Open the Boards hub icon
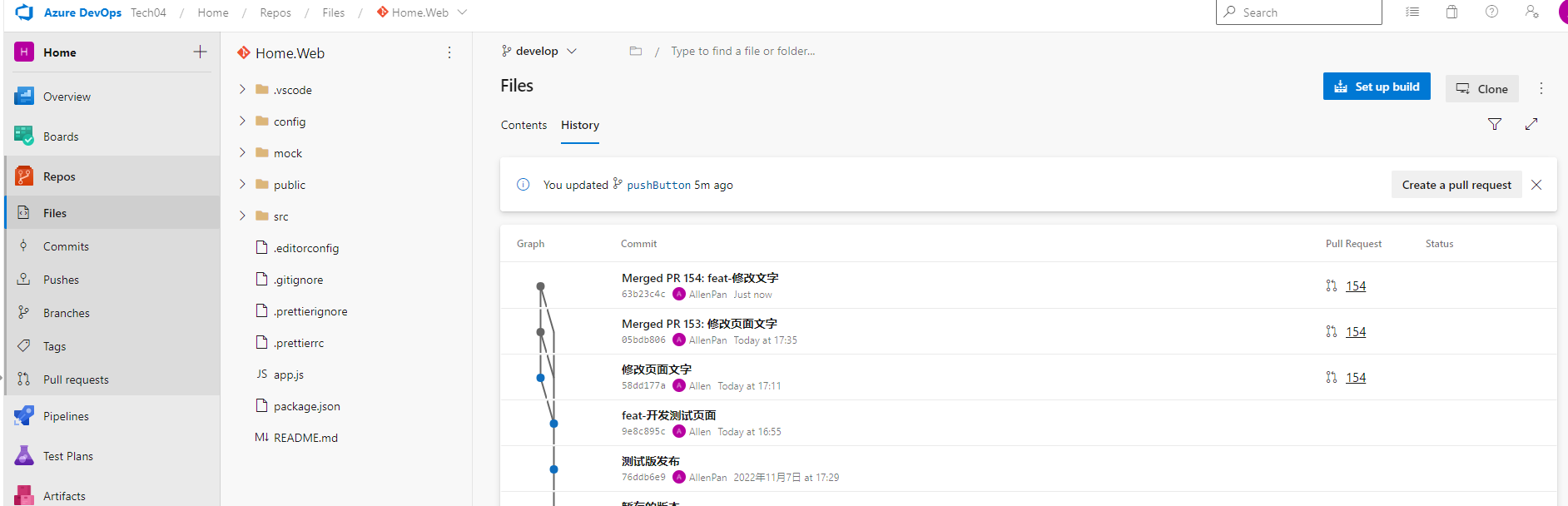Image resolution: width=1568 pixels, height=506 pixels. click(x=24, y=136)
